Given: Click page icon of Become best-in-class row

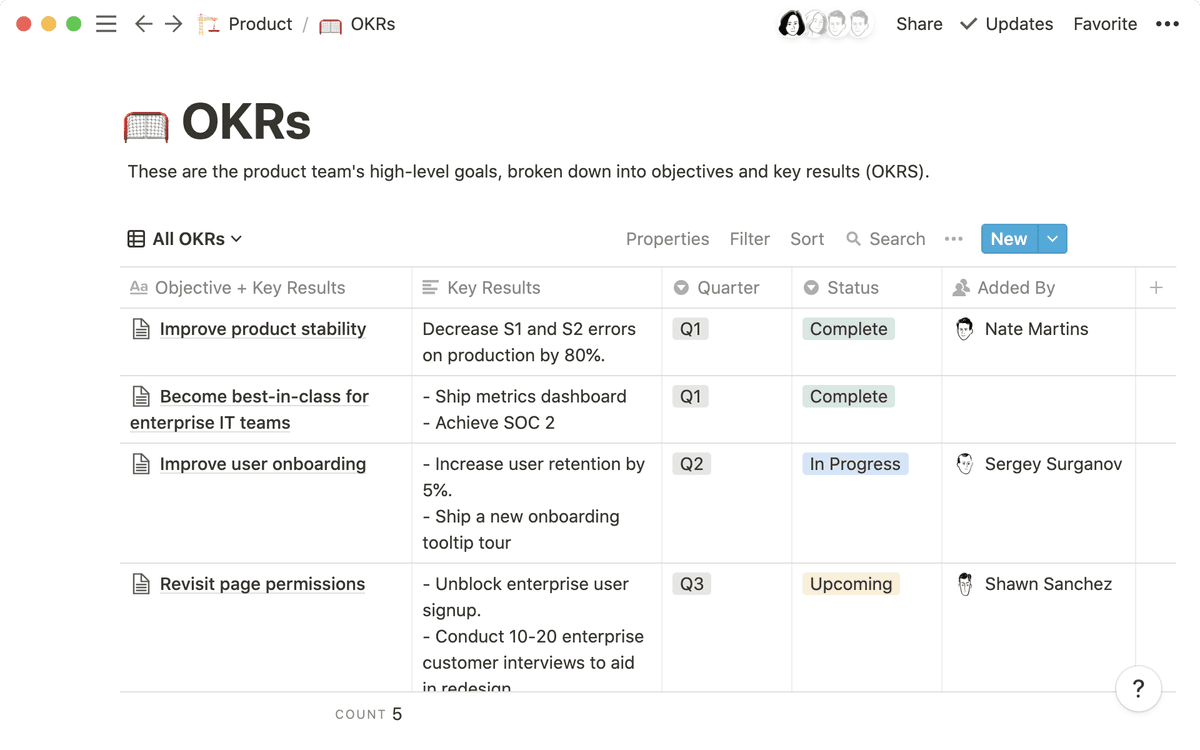Looking at the screenshot, I should coord(141,397).
